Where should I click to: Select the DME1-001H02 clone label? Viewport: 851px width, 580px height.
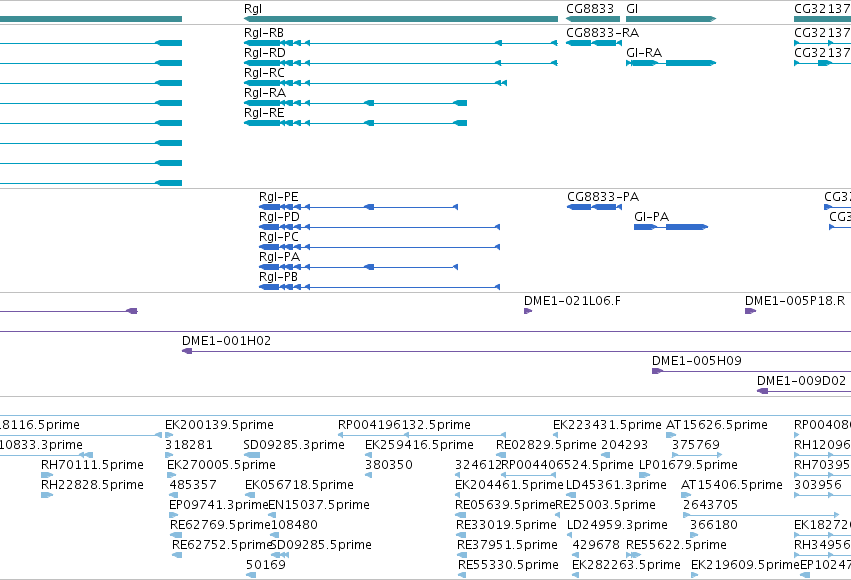pyautogui.click(x=226, y=341)
